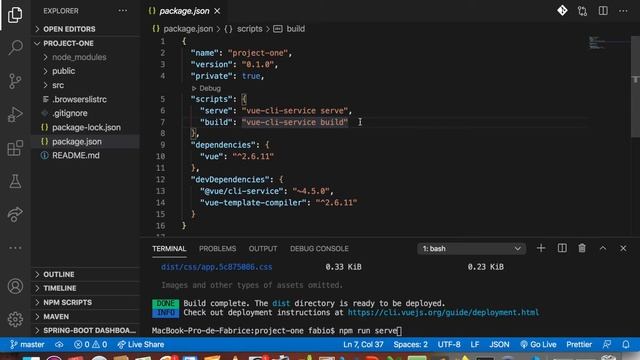640x360 pixels.
Task: Click build in the breadcrumb
Action: click(x=295, y=29)
